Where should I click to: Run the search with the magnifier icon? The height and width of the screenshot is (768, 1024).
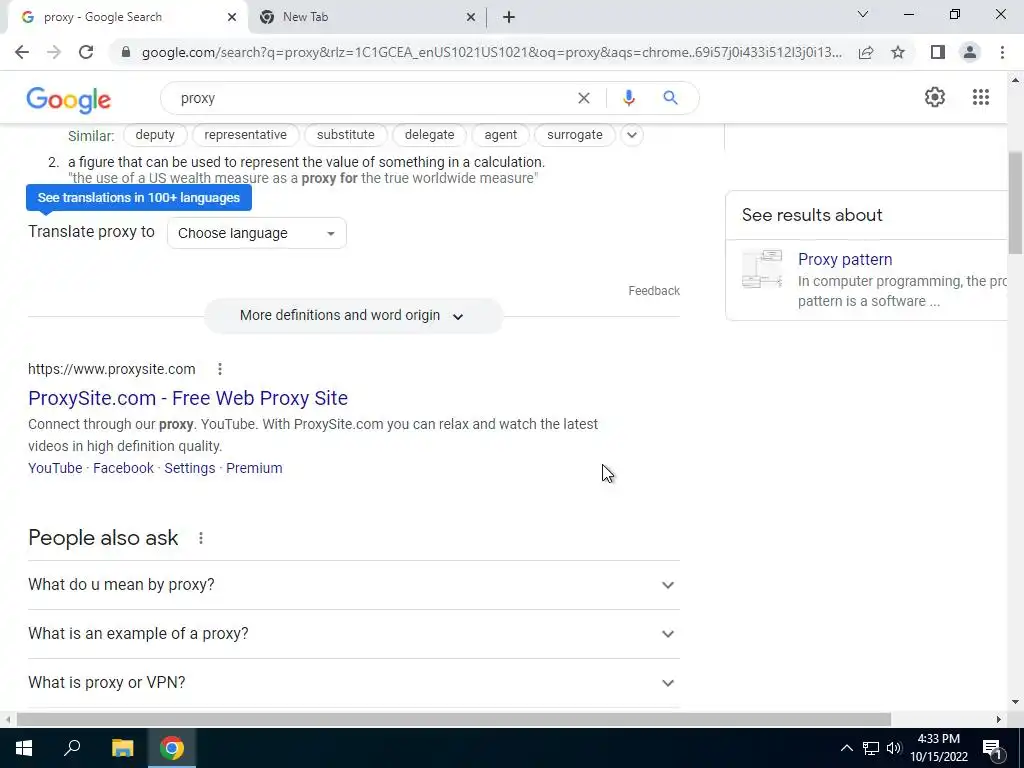(x=670, y=98)
